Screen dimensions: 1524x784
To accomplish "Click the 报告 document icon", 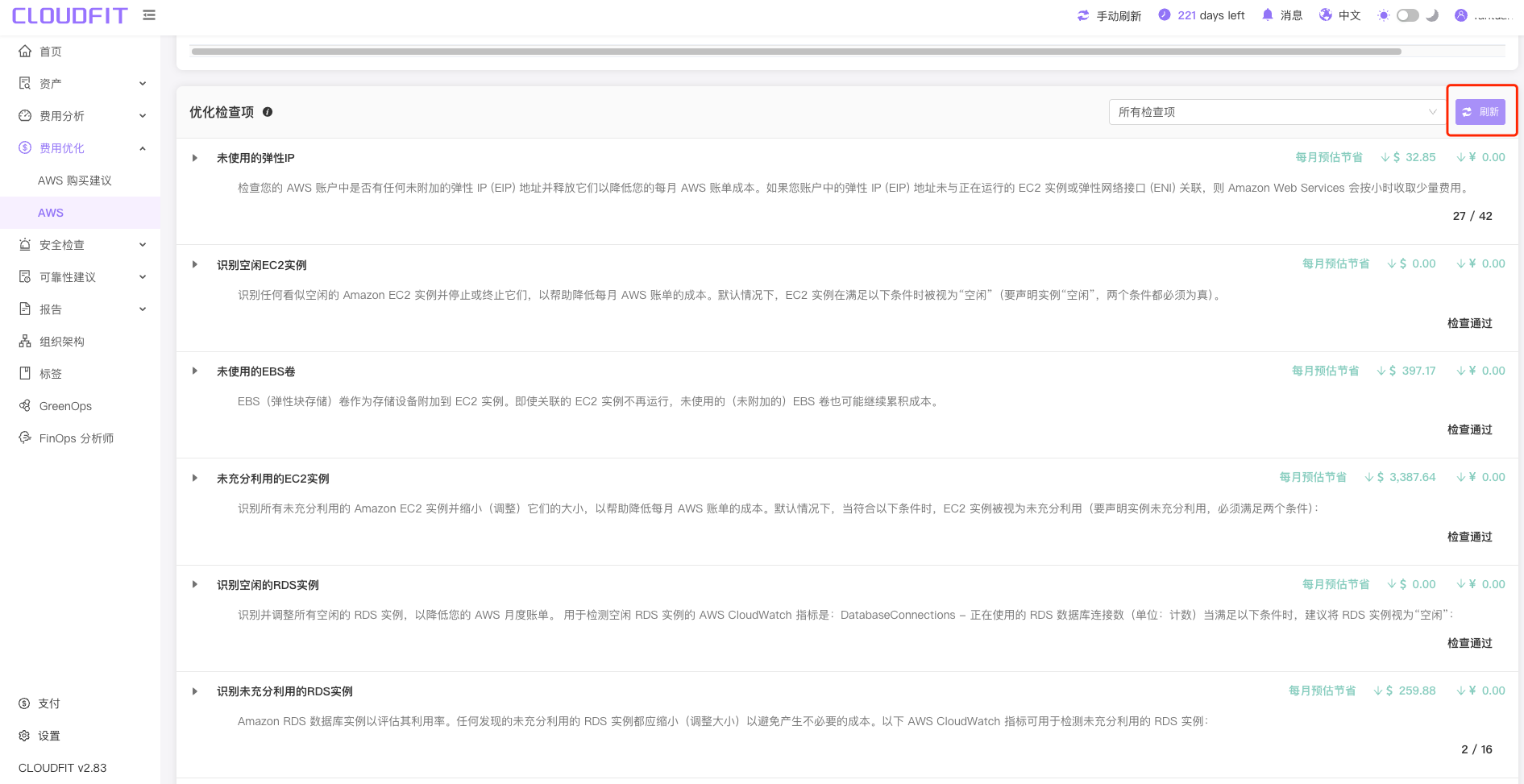I will (x=25, y=309).
